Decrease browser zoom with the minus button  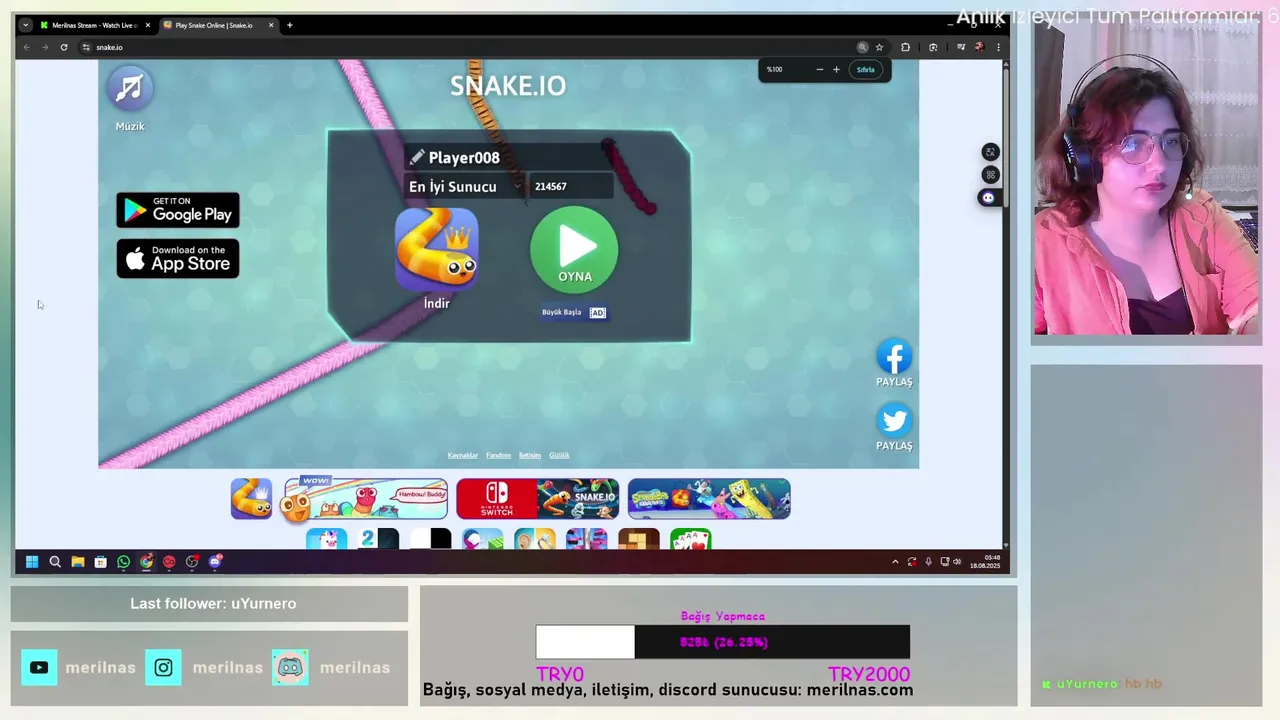820,69
